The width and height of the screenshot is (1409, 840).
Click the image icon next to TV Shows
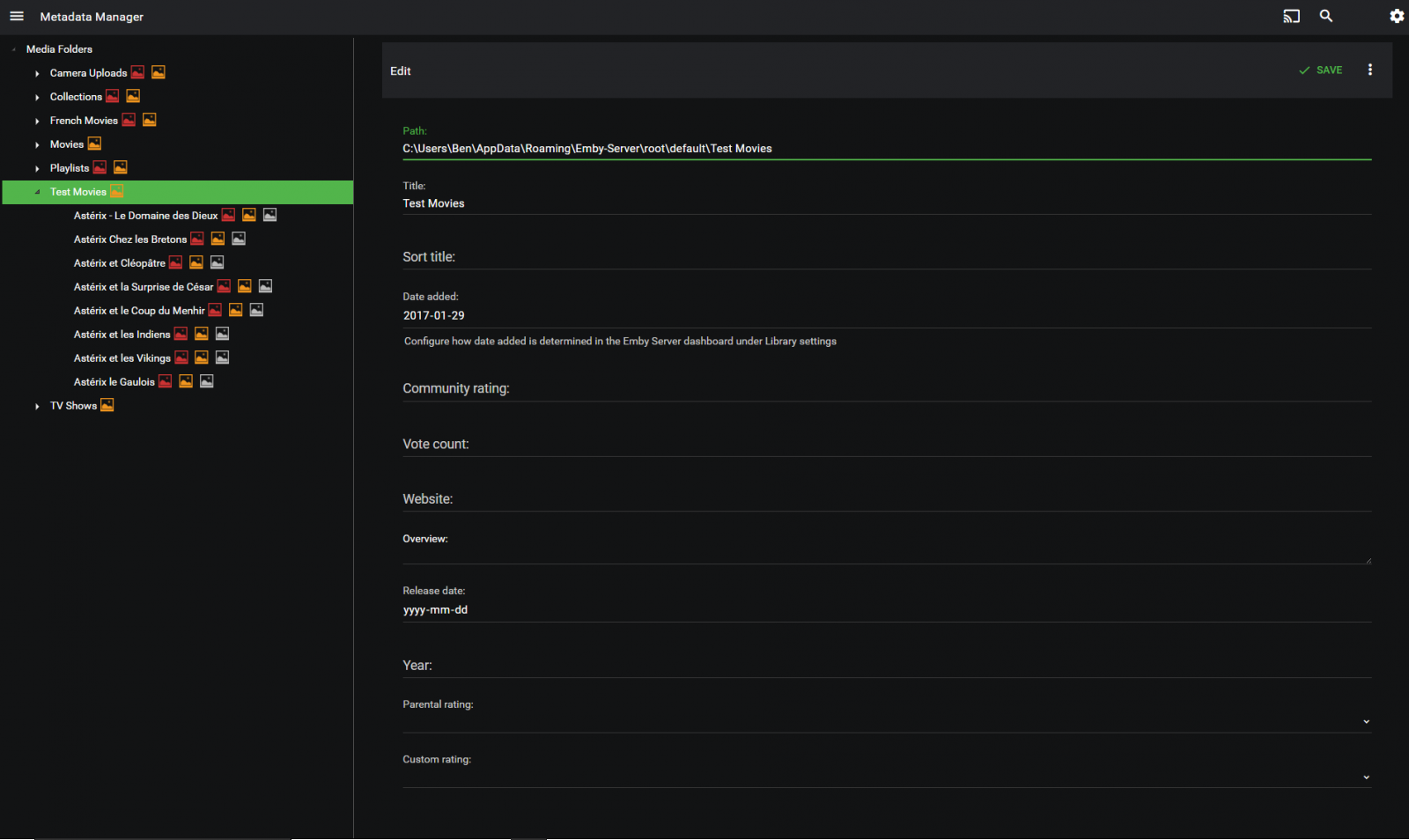[107, 404]
